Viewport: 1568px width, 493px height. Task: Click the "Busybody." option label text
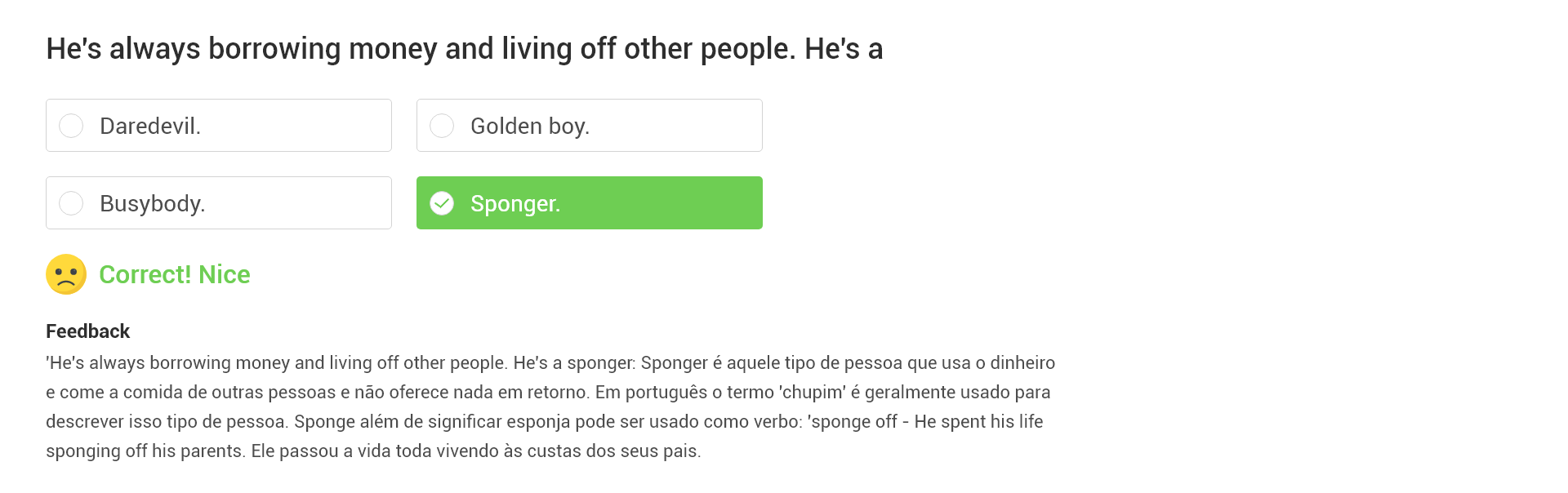(x=152, y=204)
